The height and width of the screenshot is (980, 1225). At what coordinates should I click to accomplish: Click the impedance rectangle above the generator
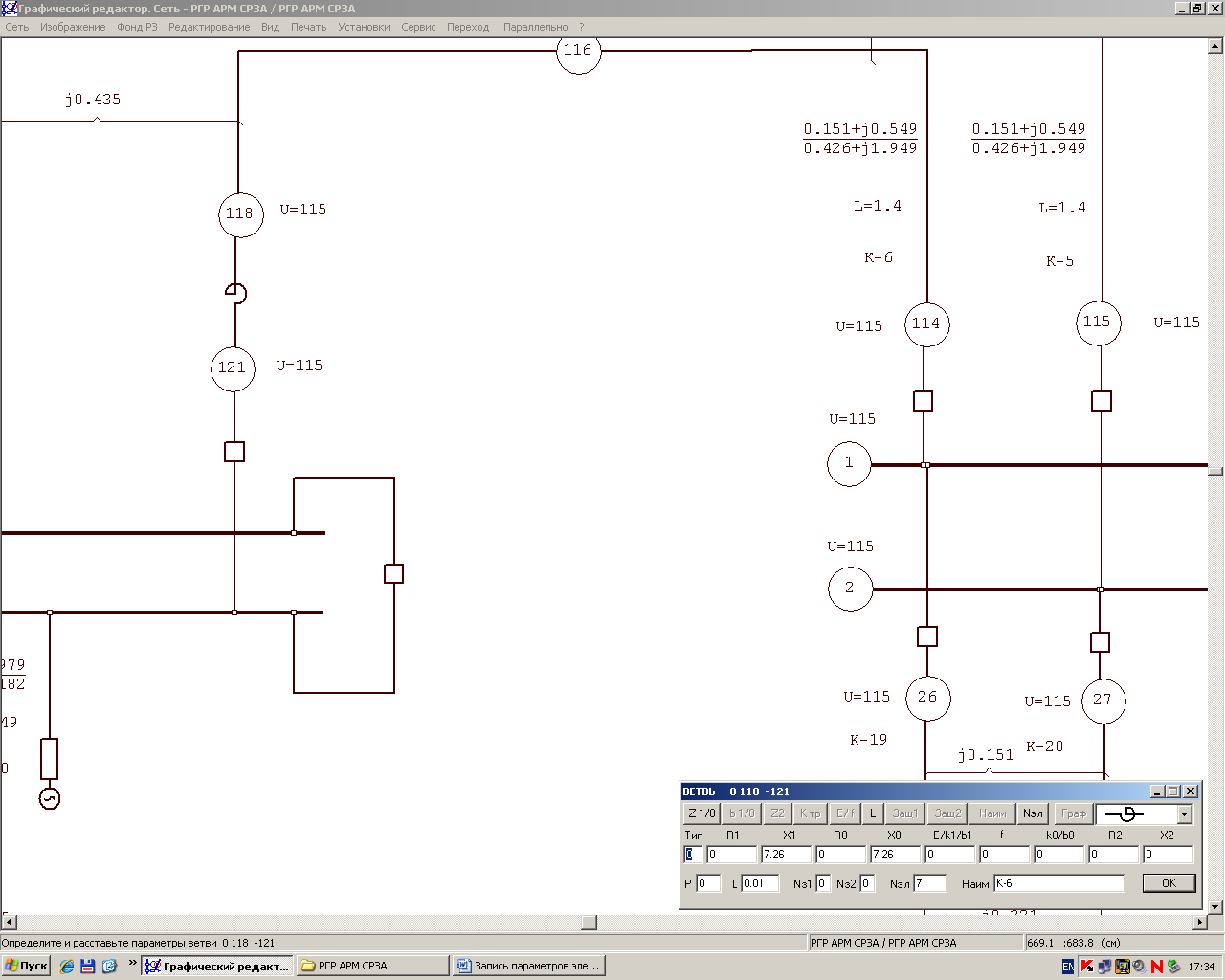click(x=49, y=758)
